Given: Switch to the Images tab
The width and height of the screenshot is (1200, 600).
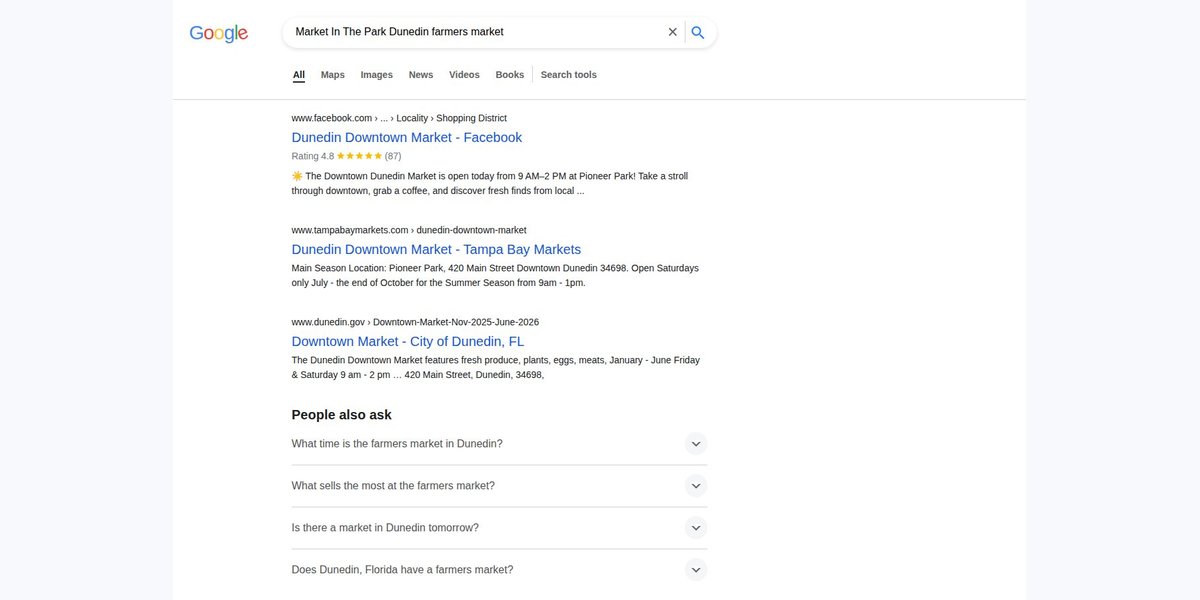Looking at the screenshot, I should pyautogui.click(x=377, y=75).
